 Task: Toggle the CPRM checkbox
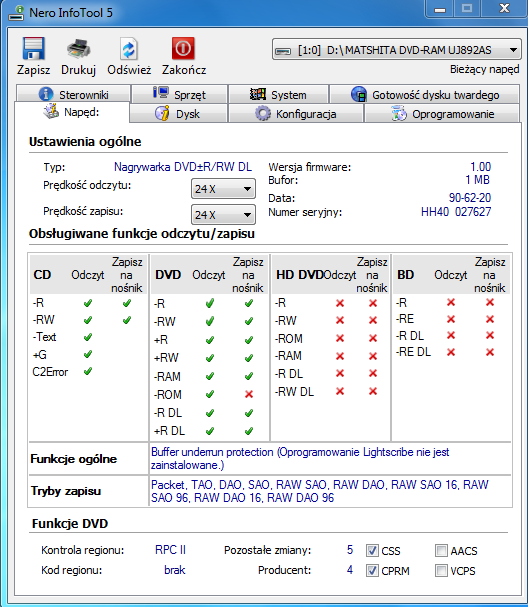point(372,570)
